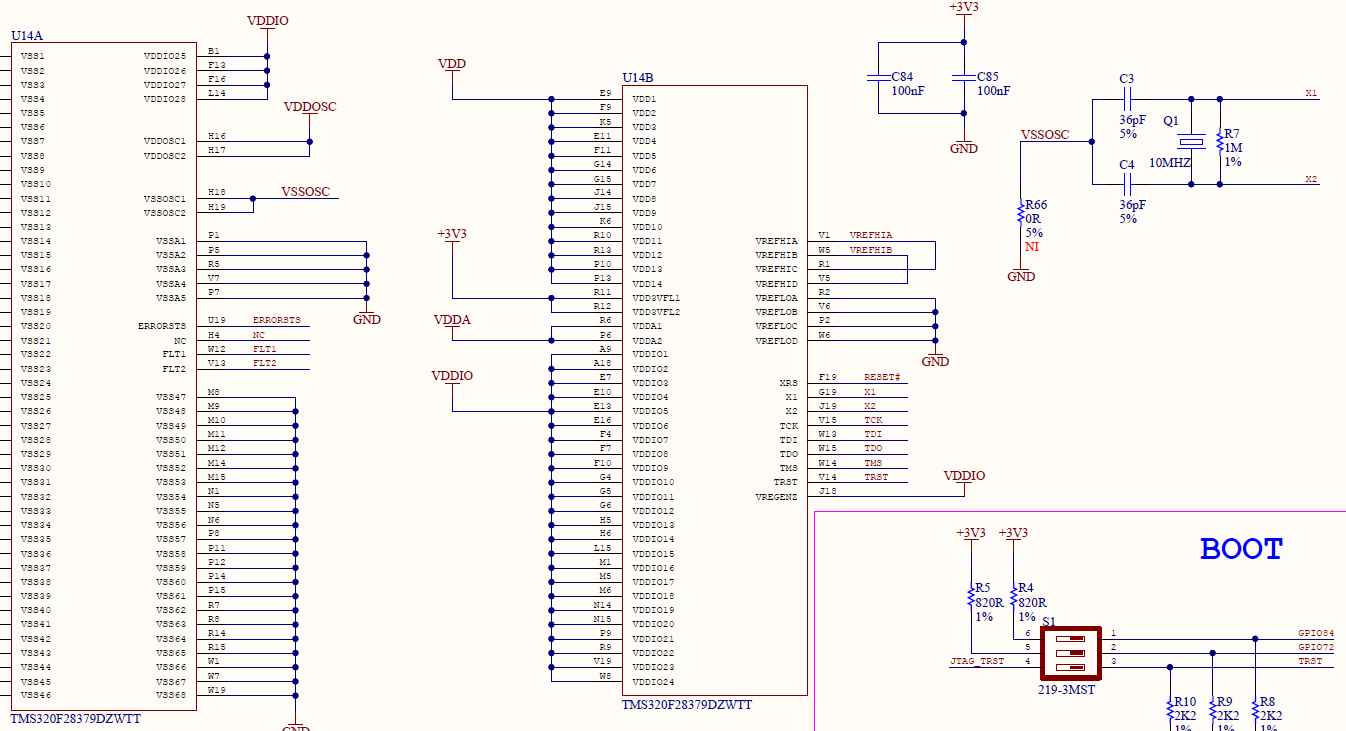Viewport: 1346px width, 731px height.
Task: Select the FLT2 net label on pin V13 wire
Action: coord(265,363)
